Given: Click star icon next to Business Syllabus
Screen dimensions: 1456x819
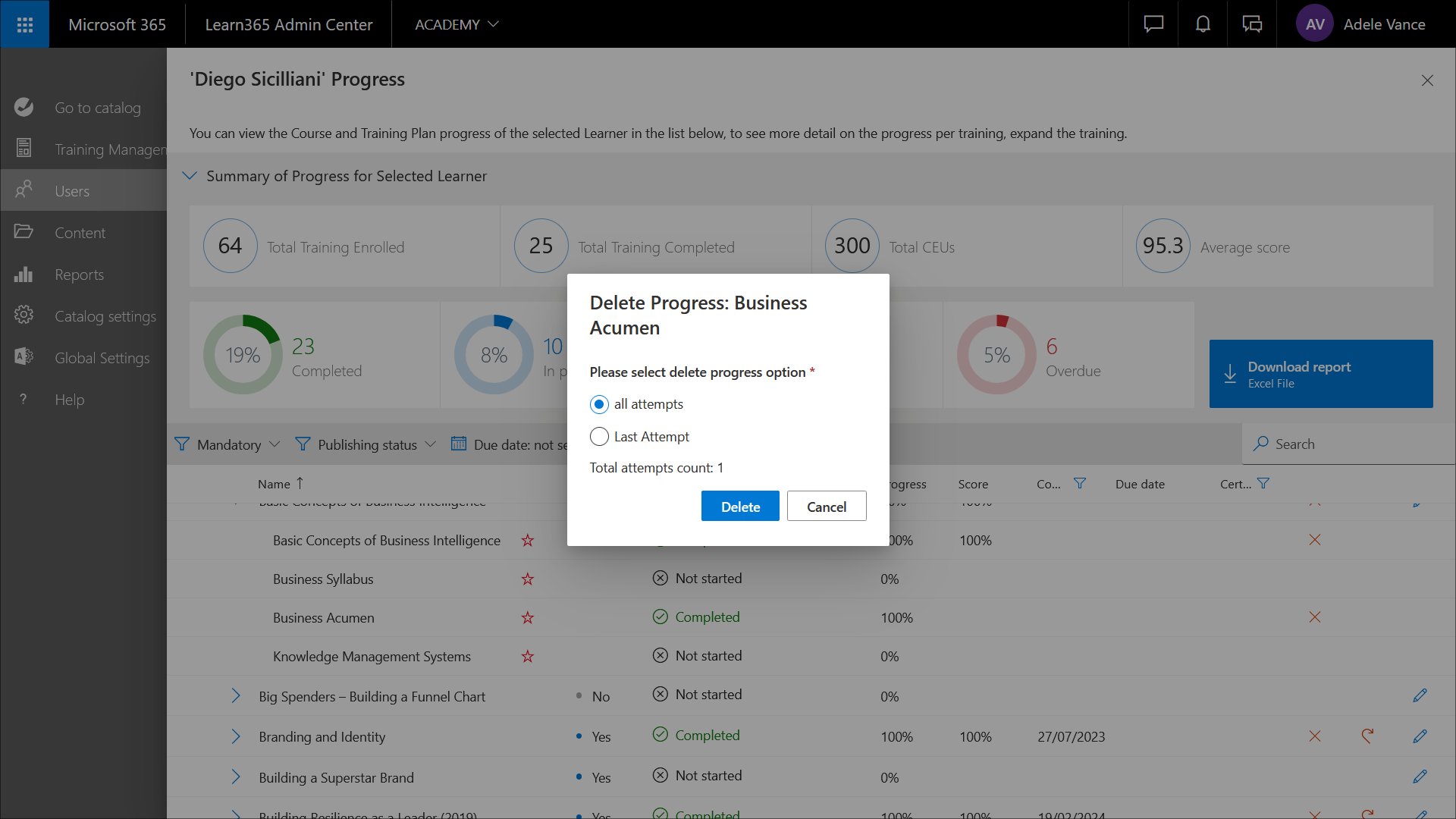Looking at the screenshot, I should 528,579.
